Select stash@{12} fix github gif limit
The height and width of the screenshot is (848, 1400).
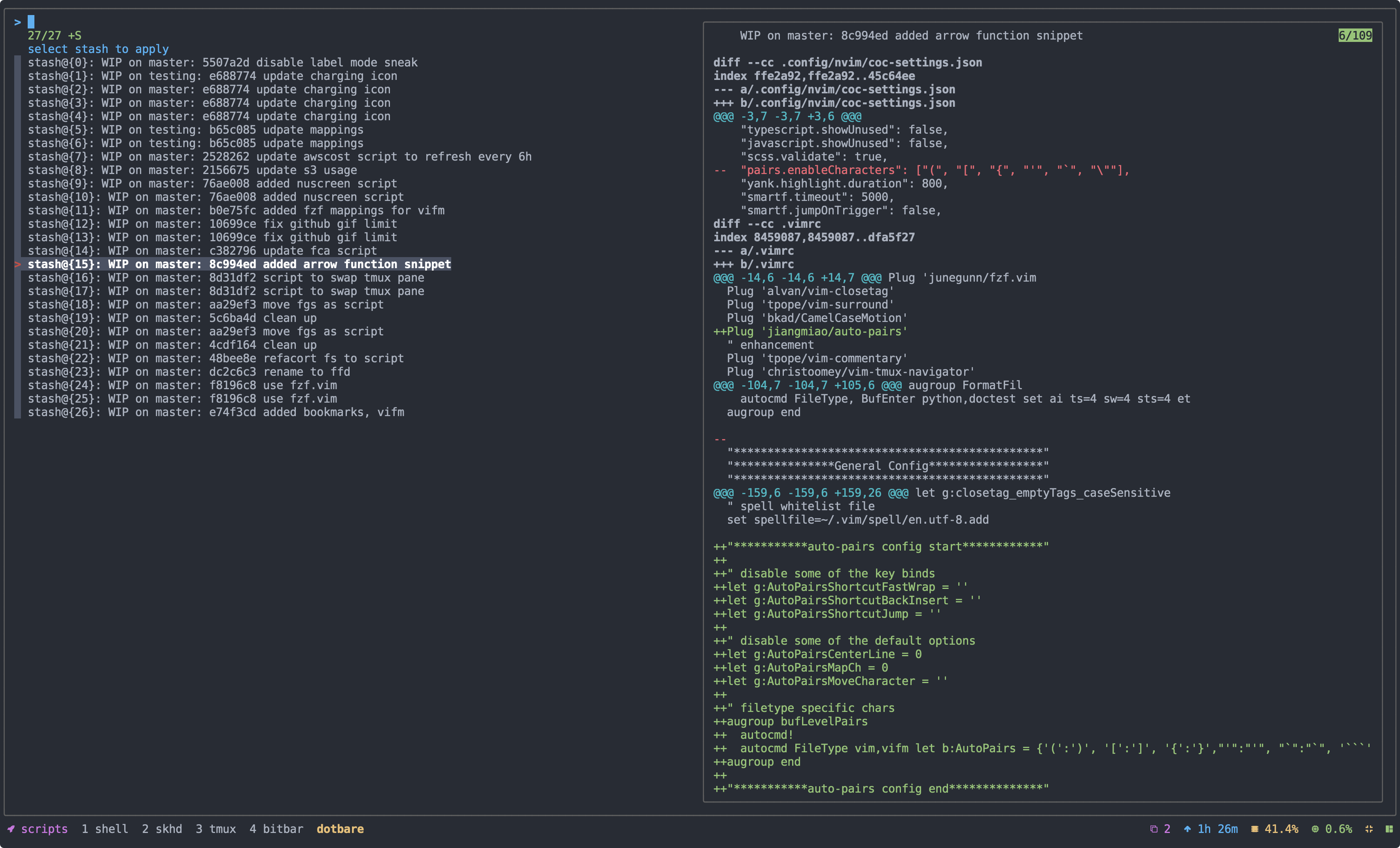click(212, 224)
